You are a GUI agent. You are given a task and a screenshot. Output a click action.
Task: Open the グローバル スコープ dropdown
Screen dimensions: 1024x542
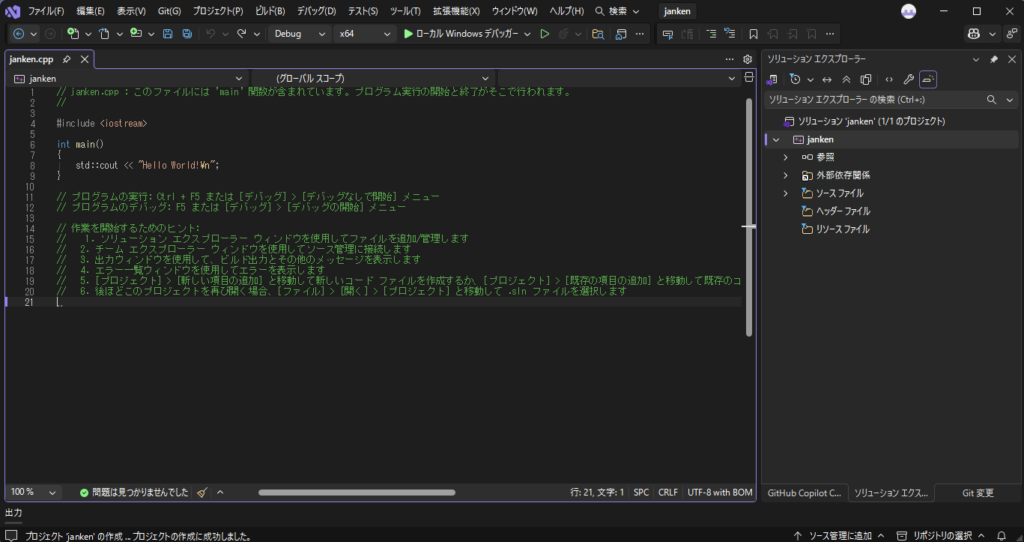tap(373, 78)
